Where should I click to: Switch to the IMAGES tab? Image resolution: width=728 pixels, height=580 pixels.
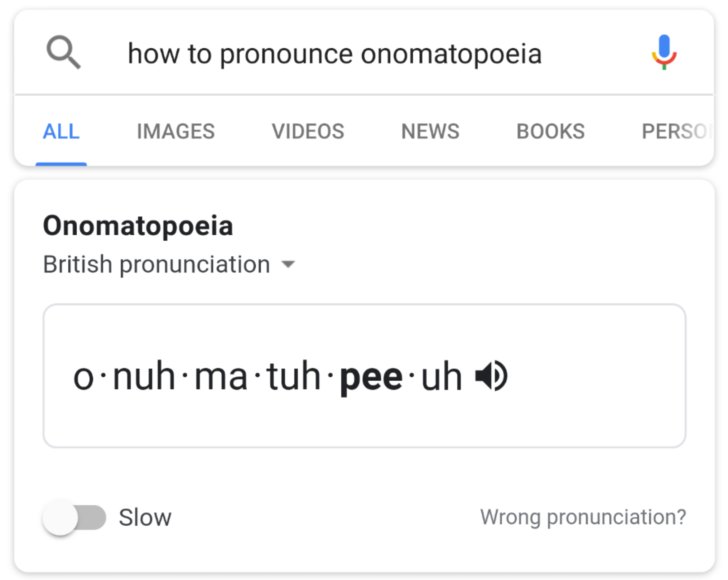[x=176, y=131]
